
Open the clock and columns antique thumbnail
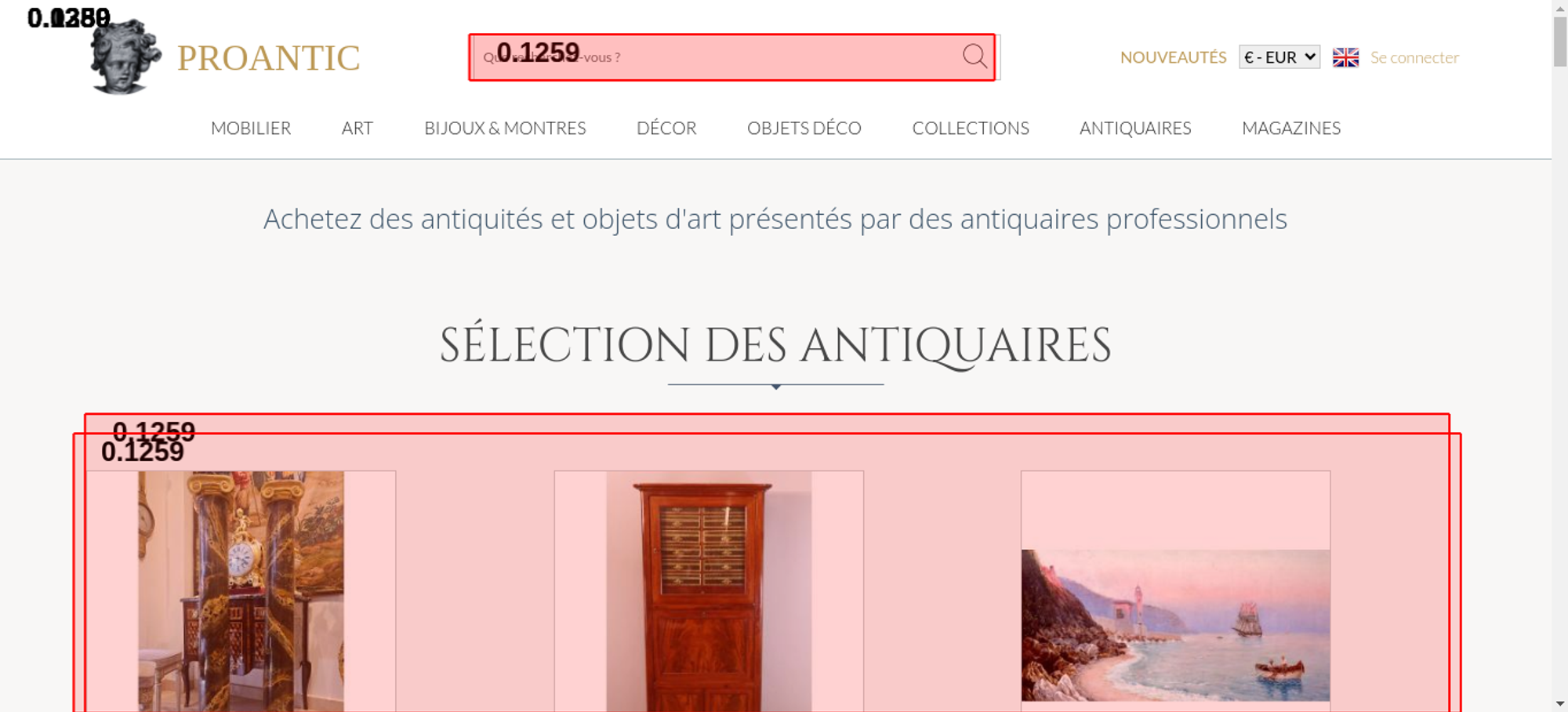click(241, 591)
